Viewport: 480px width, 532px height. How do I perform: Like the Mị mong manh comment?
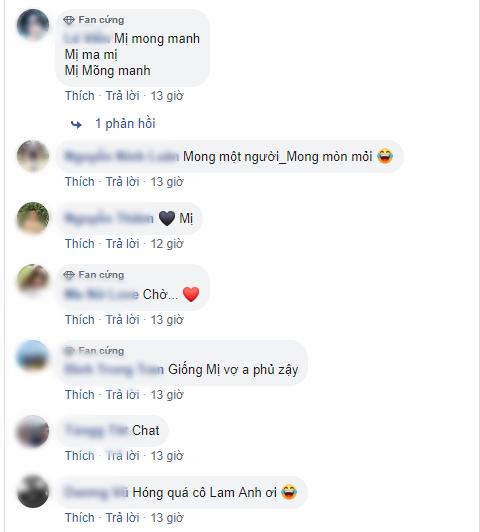(x=80, y=96)
